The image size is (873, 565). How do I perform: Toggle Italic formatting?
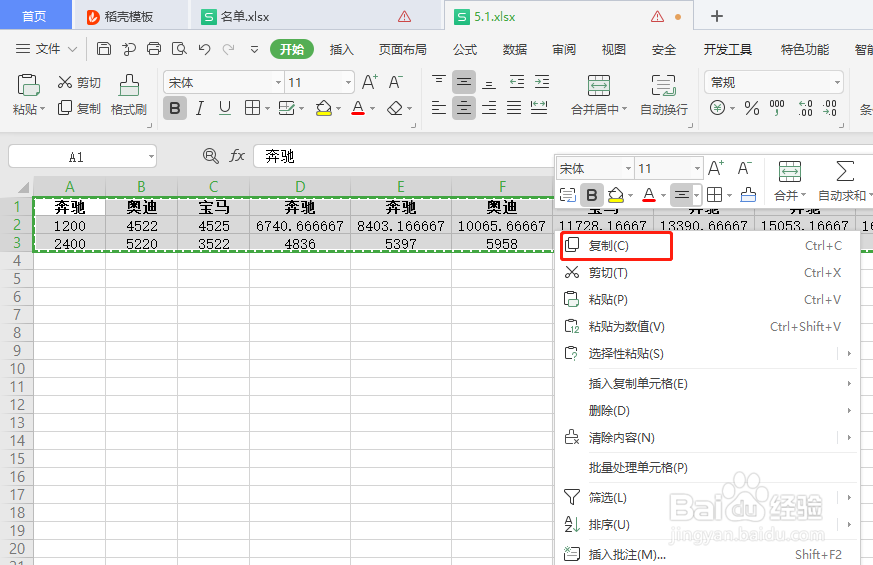199,108
